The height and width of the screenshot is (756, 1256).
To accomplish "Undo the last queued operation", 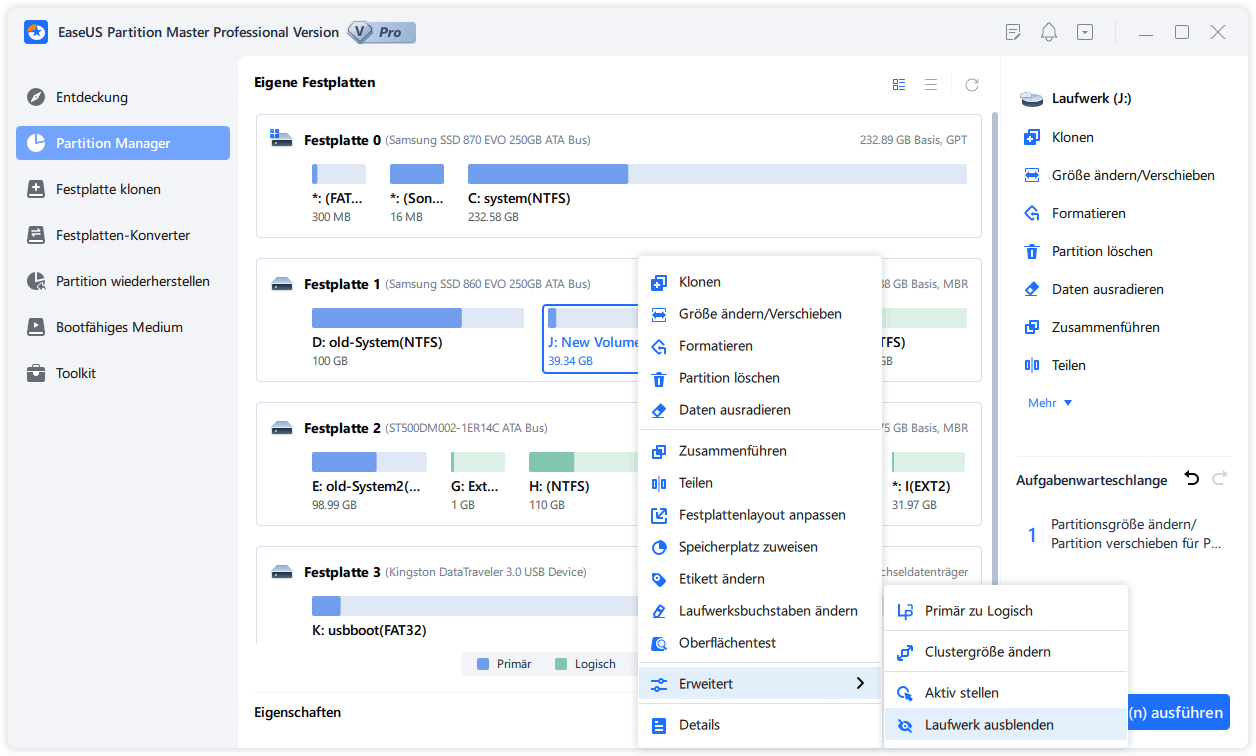I will coord(1191,479).
